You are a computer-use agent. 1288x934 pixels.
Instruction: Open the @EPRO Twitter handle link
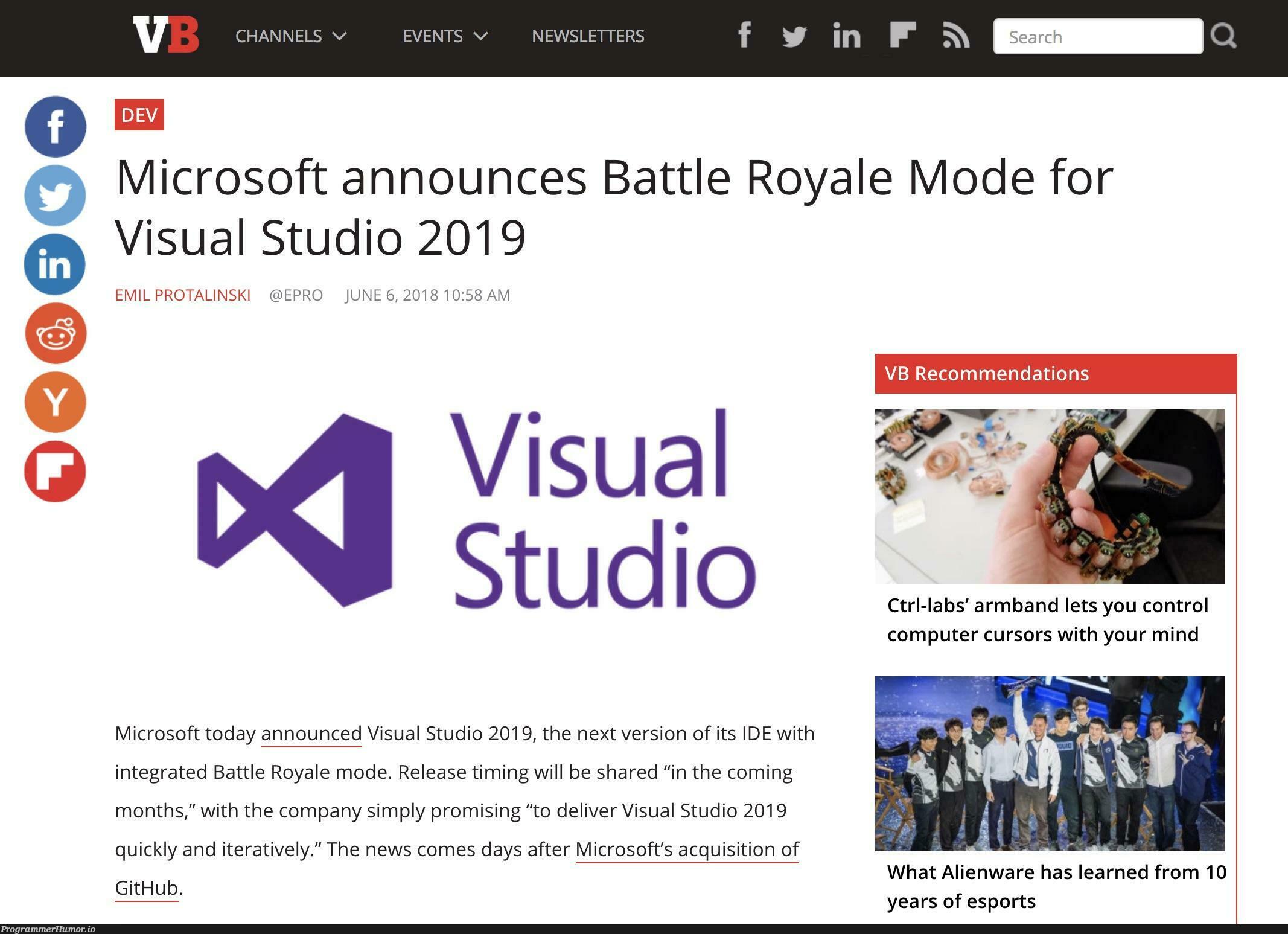click(296, 295)
